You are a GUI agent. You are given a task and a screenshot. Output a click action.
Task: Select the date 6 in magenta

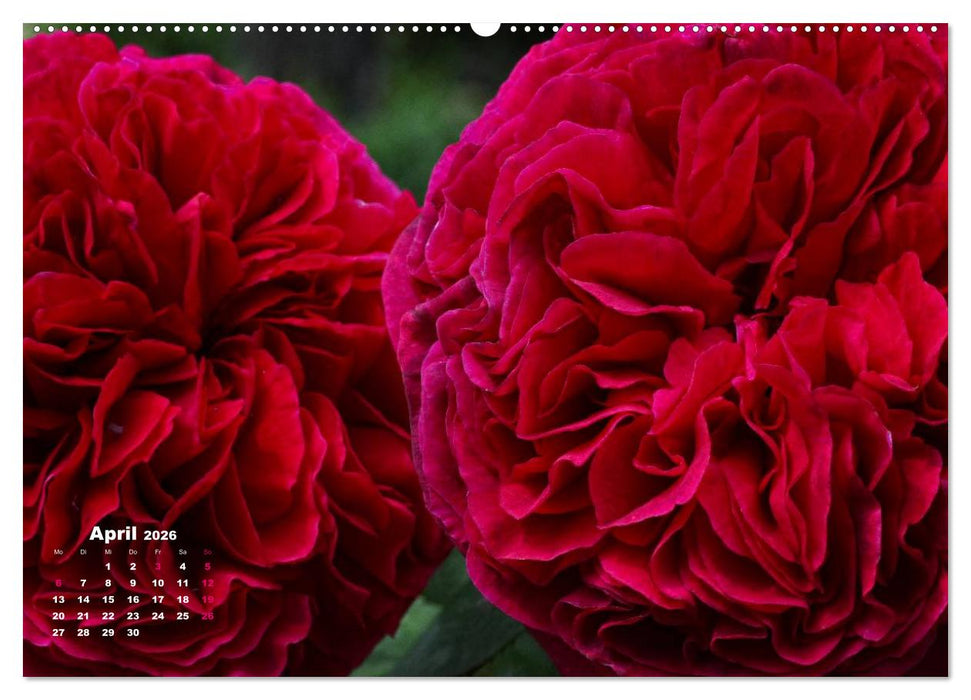pos(59,582)
